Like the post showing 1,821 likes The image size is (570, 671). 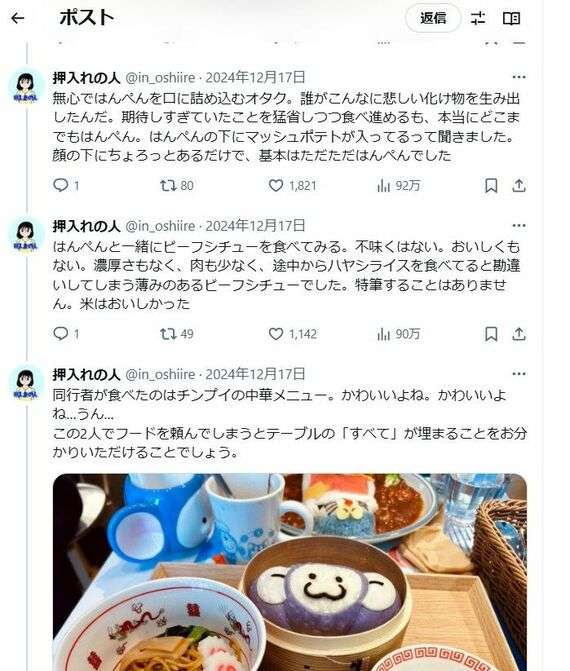point(293,185)
